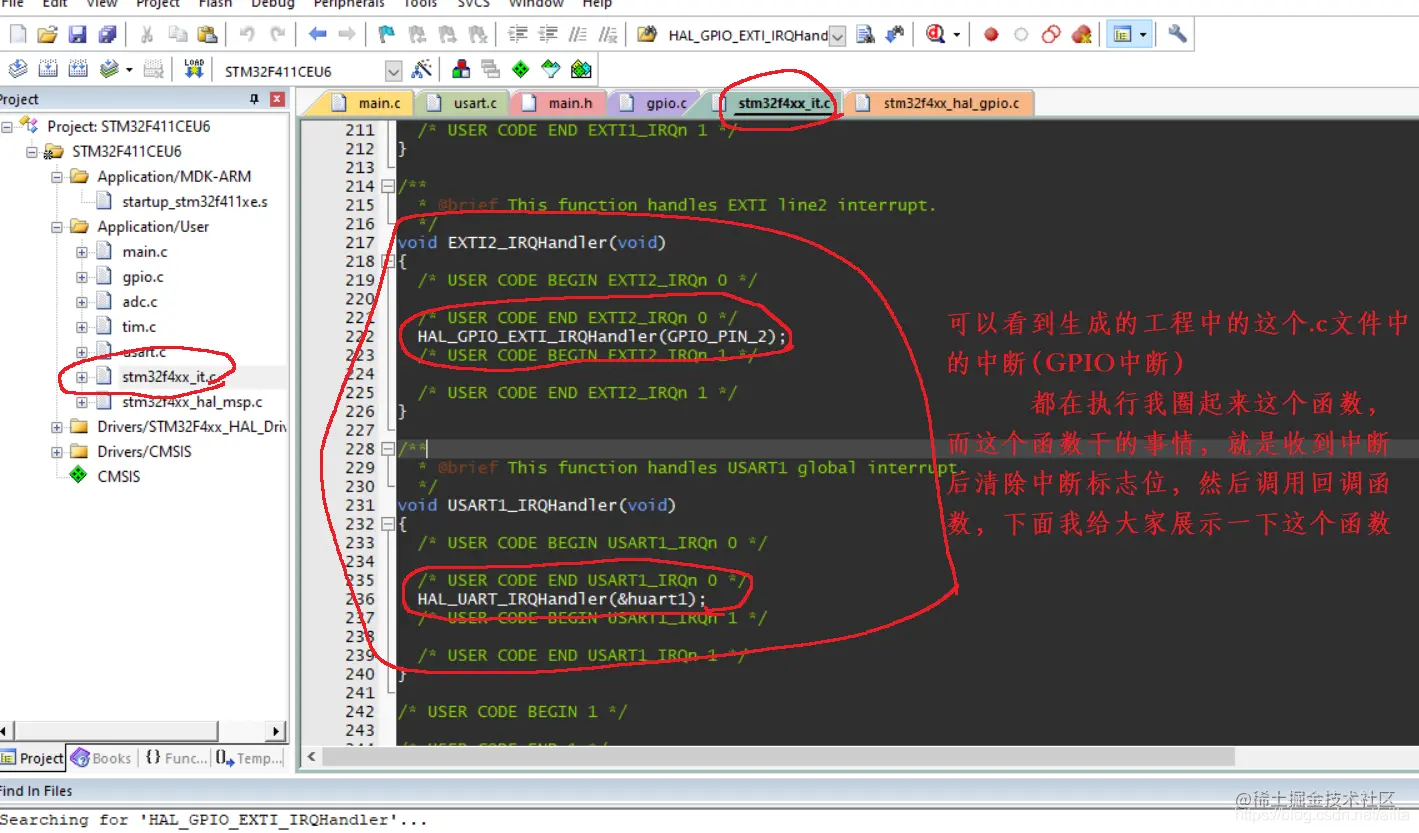
Task: Open the Pack Installer icon
Action: pos(581,69)
